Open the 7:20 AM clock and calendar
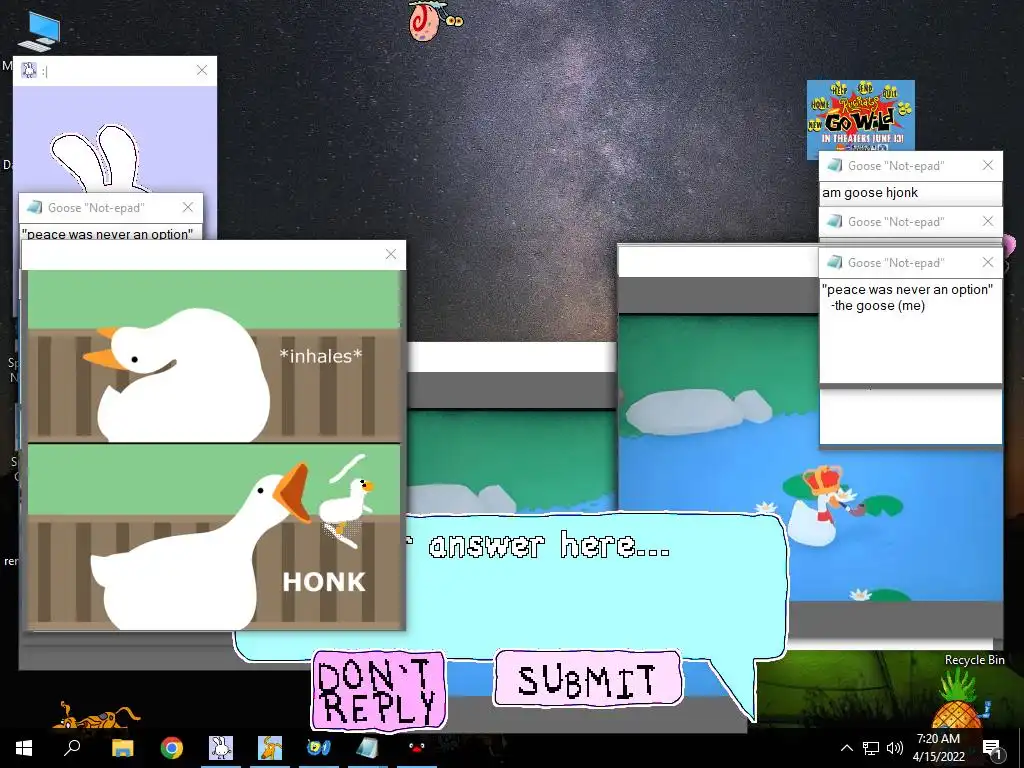1024x768 pixels. [938, 748]
